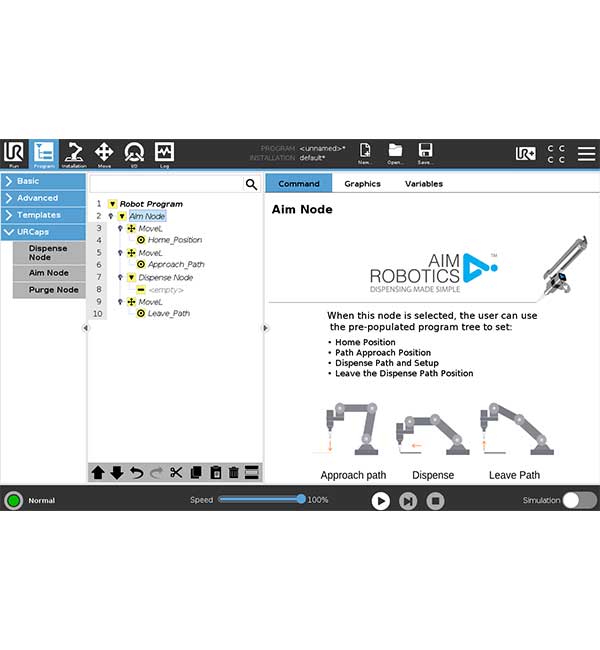Suppress the selected node
Screen dimensions: 600x650
coord(252,473)
